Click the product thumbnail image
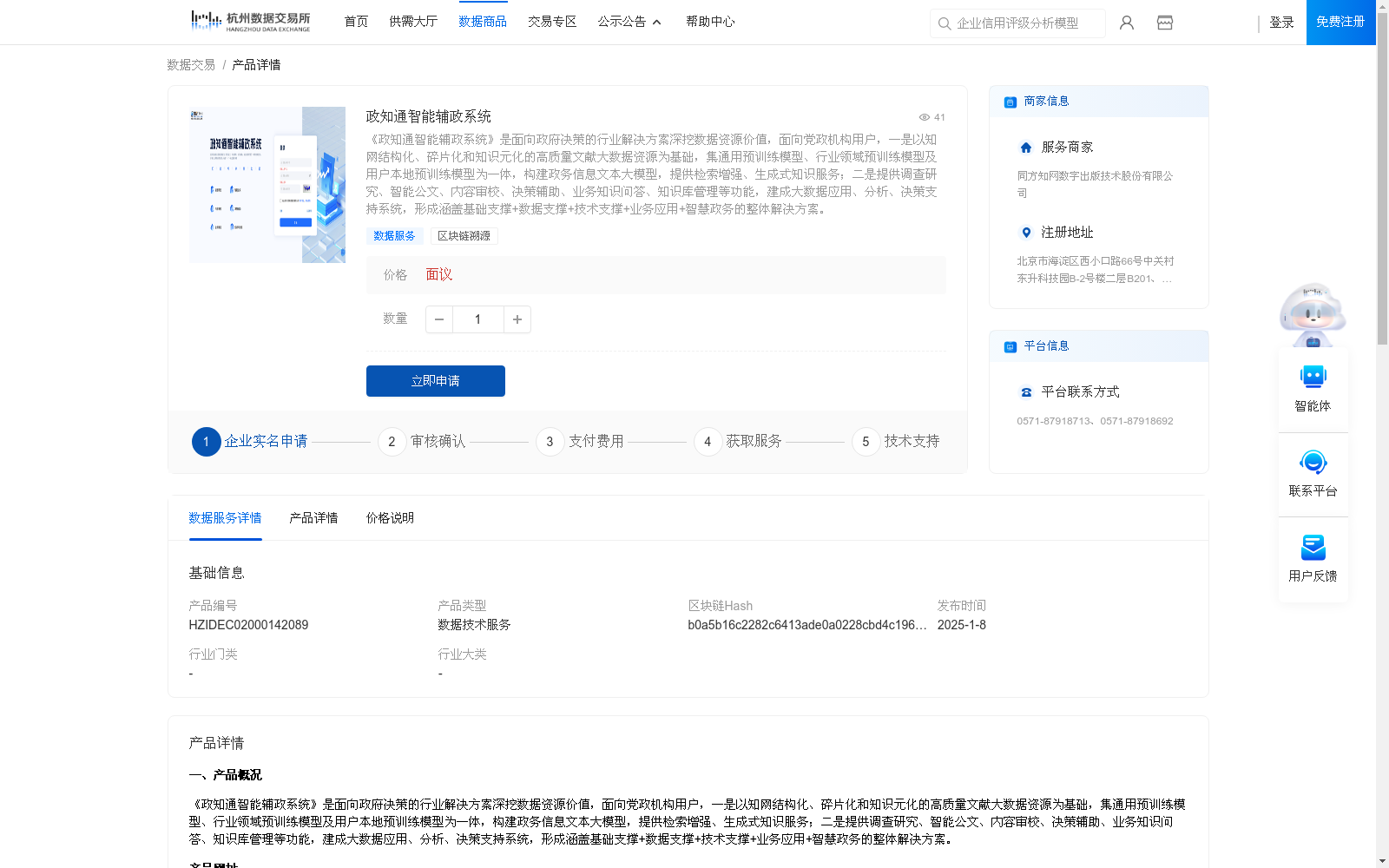The image size is (1389, 868). [x=267, y=185]
